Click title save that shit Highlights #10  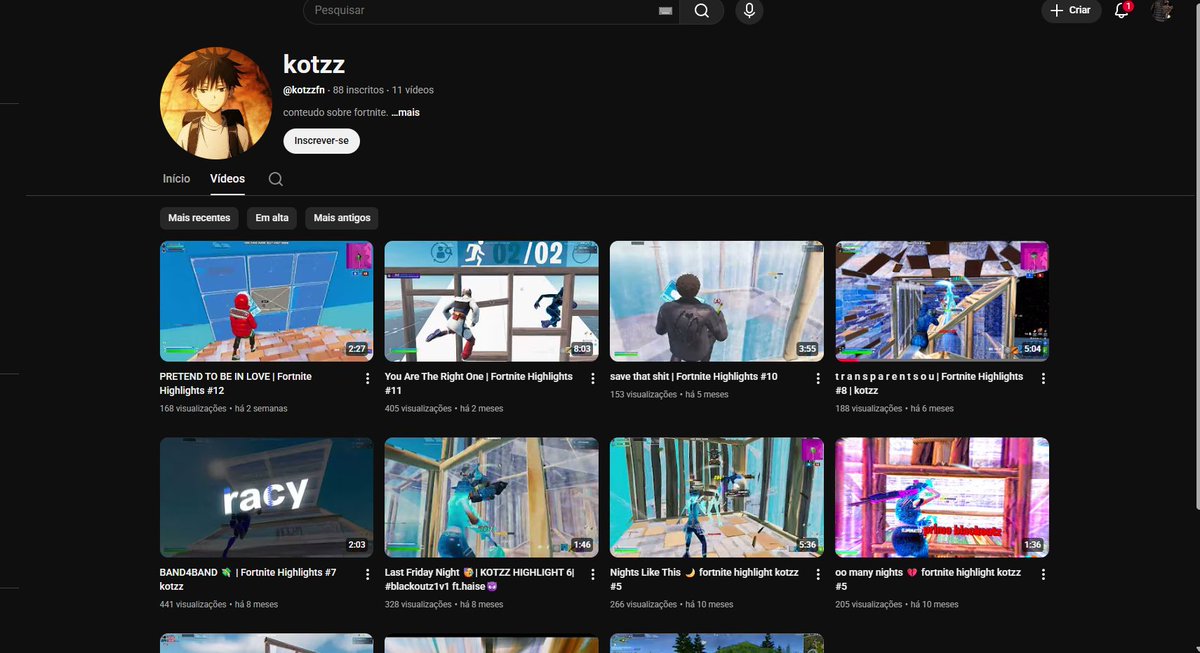694,377
